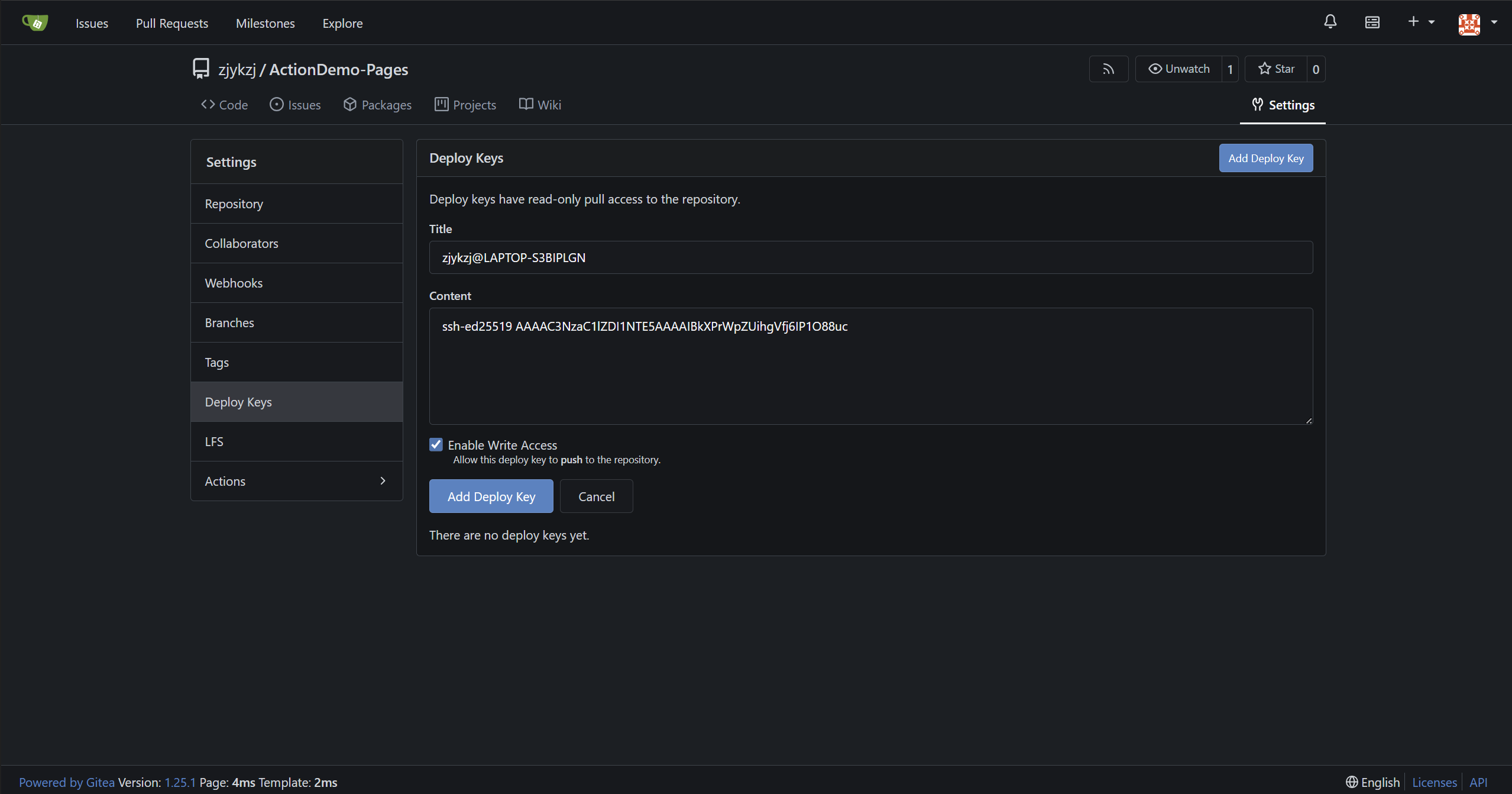Image resolution: width=1512 pixels, height=794 pixels.
Task: Open the notifications bell
Action: (1330, 22)
